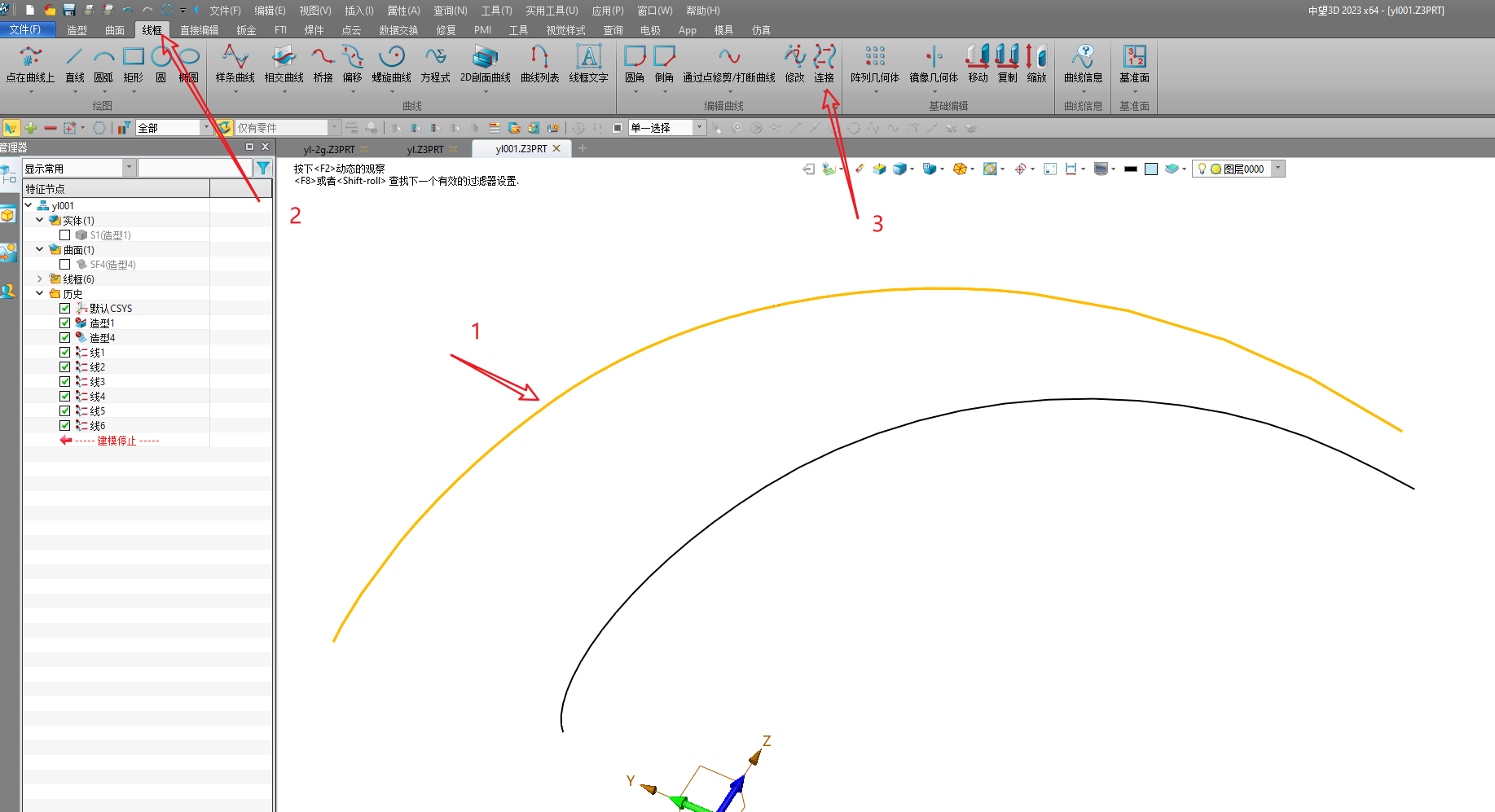Open the 全部 filter dropdown
This screenshot has width=1495, height=812.
click(x=206, y=127)
